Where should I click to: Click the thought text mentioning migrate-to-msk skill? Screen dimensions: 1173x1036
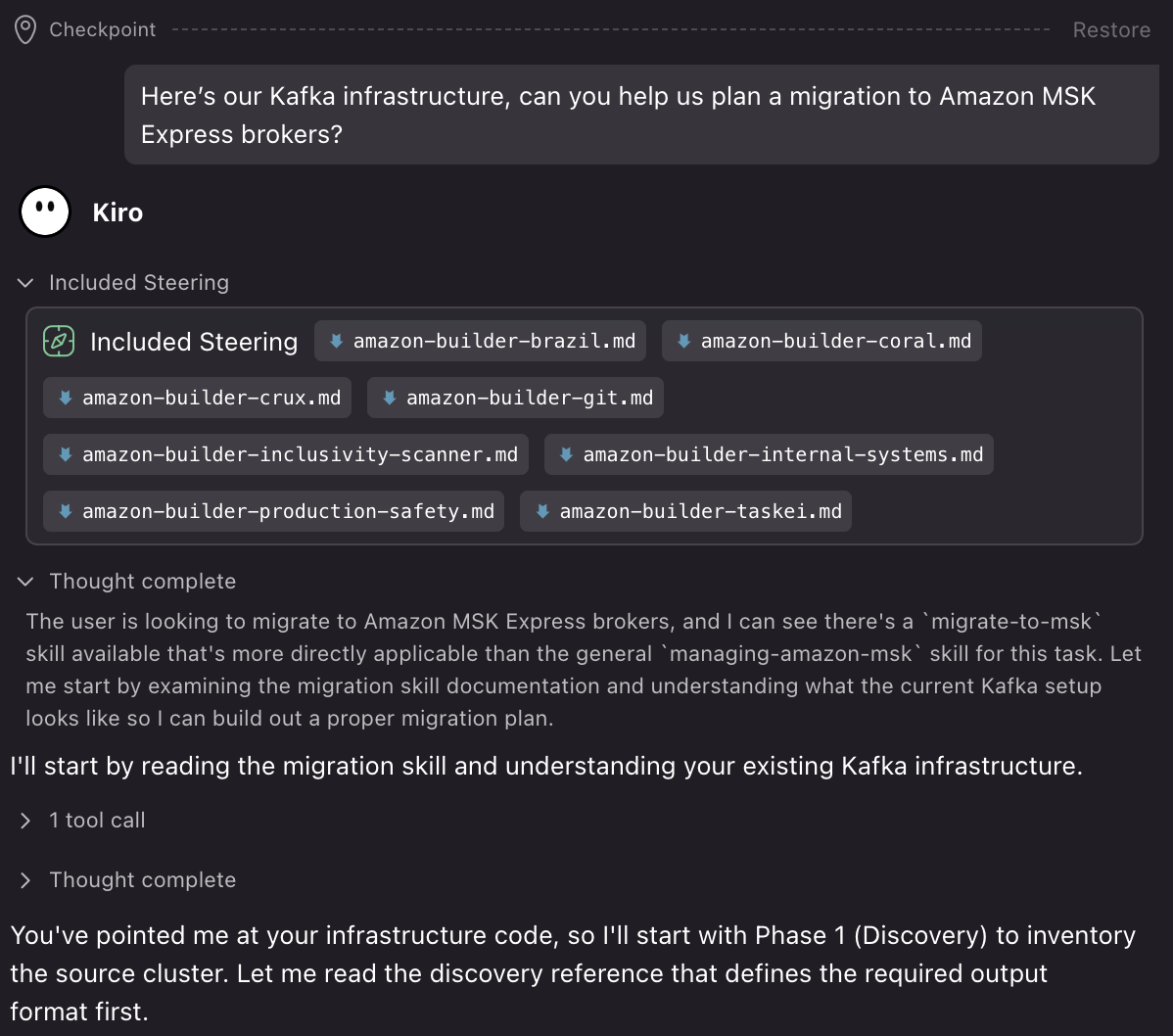click(x=584, y=670)
